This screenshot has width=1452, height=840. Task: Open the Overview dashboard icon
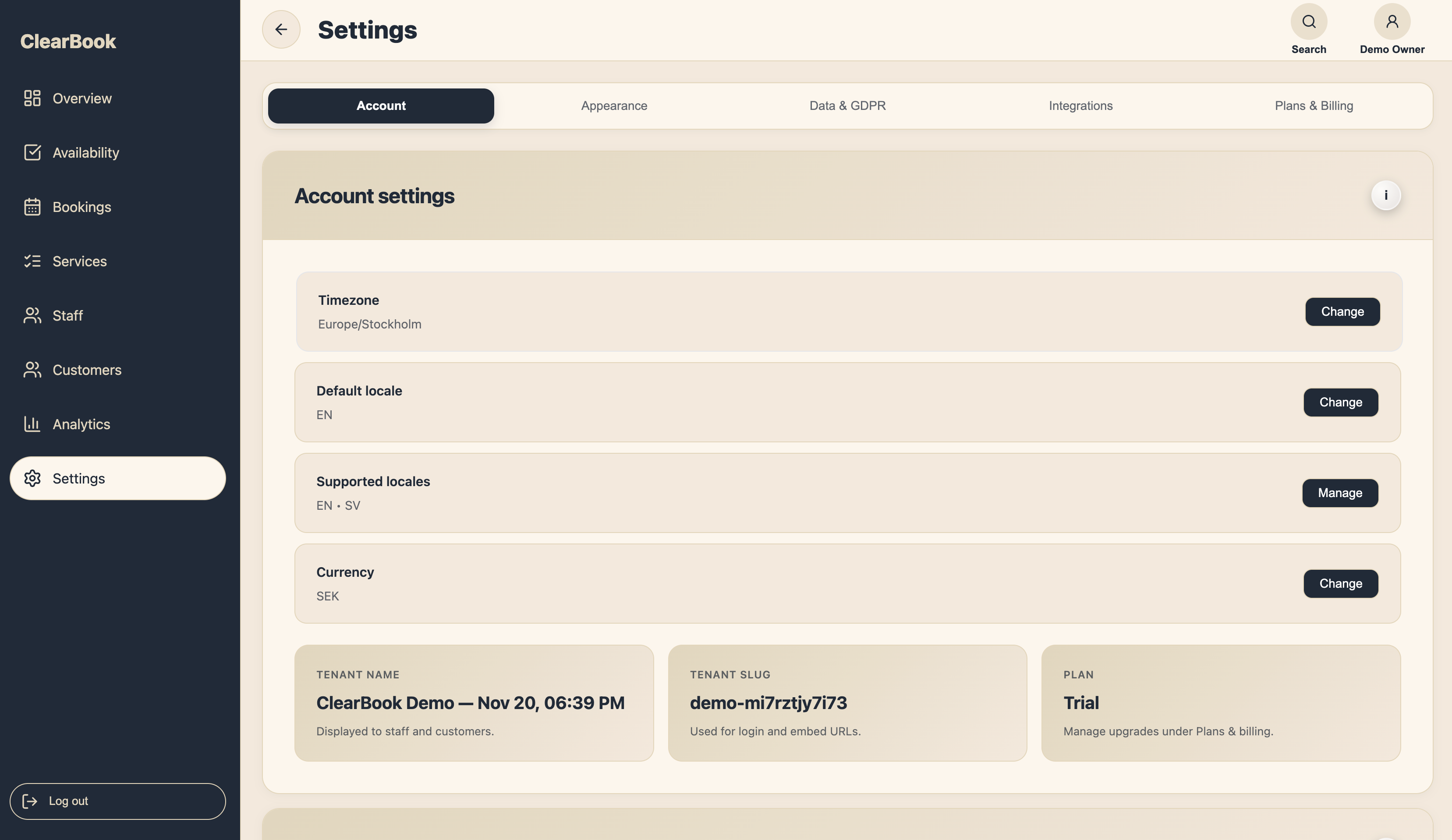click(32, 98)
